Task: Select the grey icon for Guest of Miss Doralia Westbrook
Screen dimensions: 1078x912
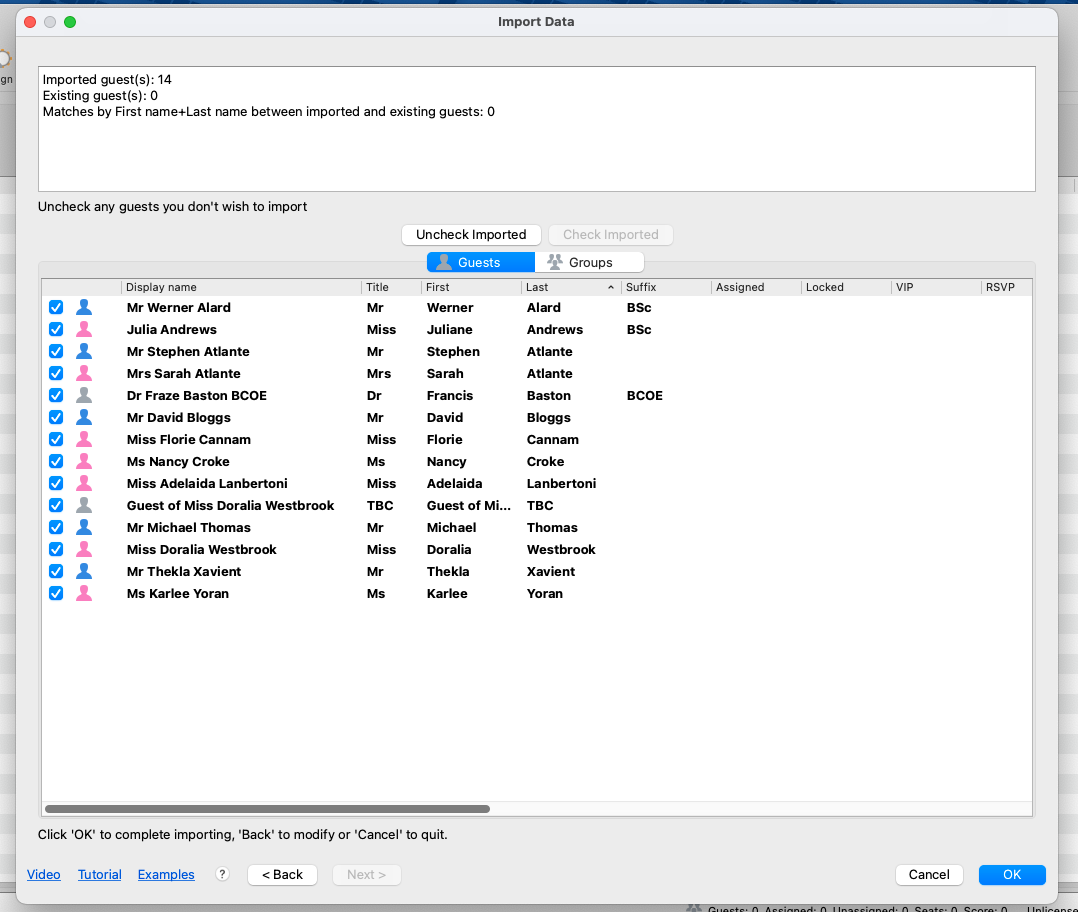Action: tap(84, 506)
